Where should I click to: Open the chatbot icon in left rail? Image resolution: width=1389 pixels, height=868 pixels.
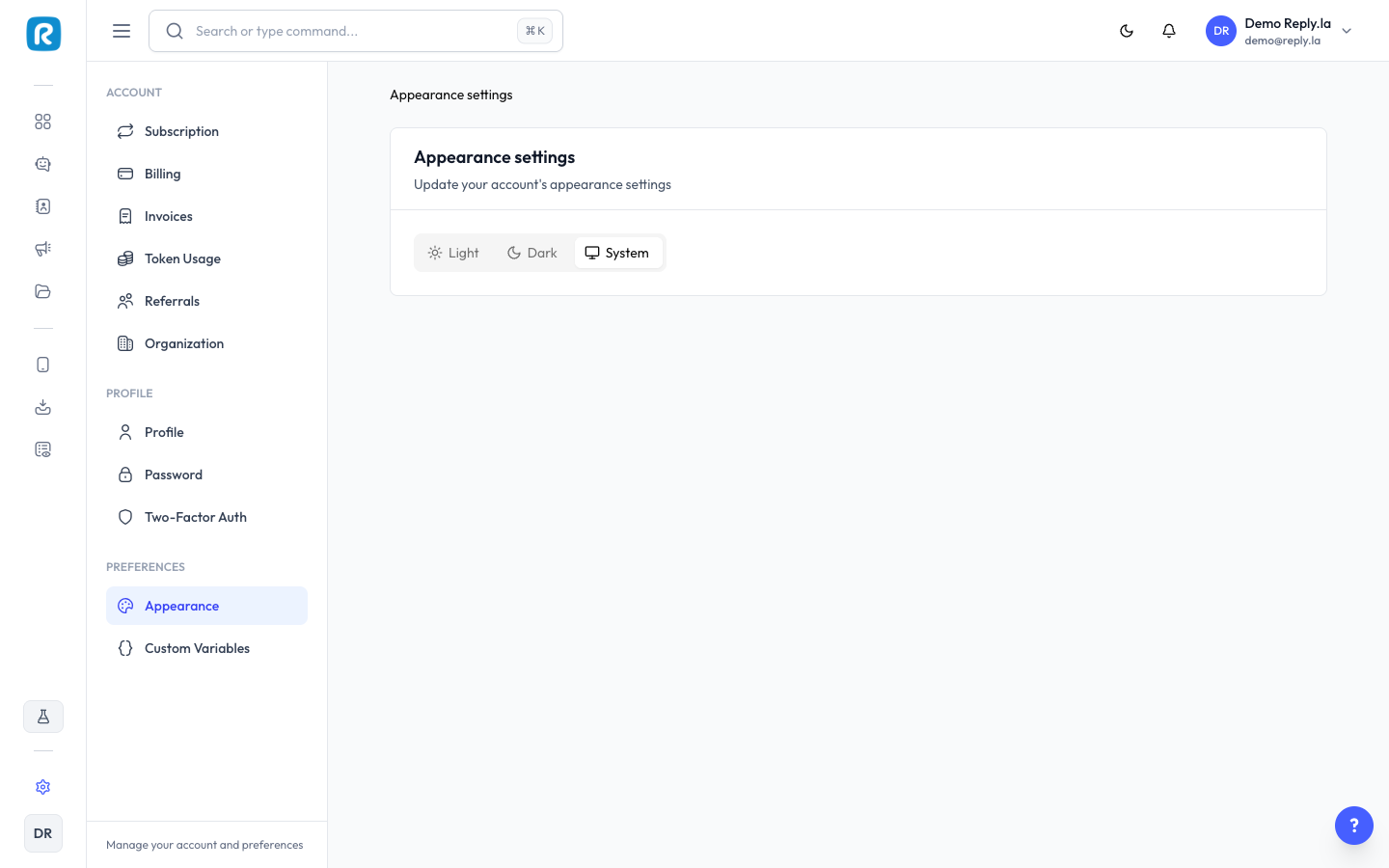pos(43,164)
